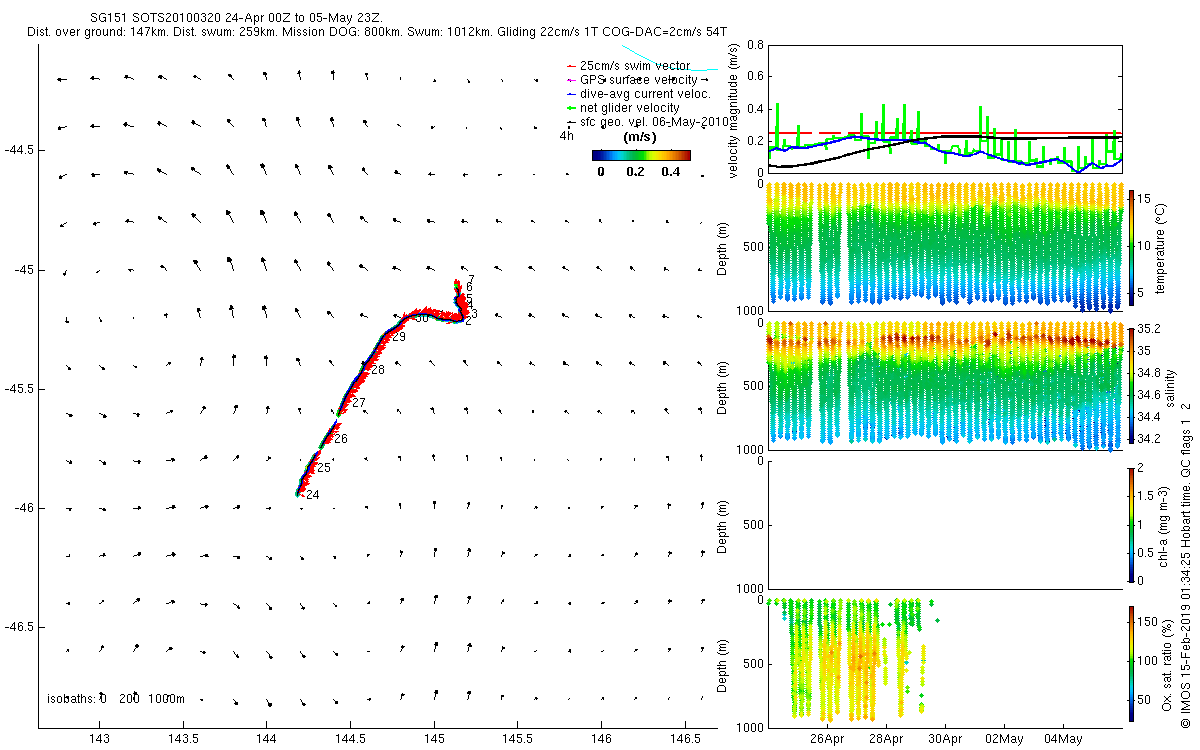
Task: Click inside the empty chl-a depth plot
Action: pos(945,524)
